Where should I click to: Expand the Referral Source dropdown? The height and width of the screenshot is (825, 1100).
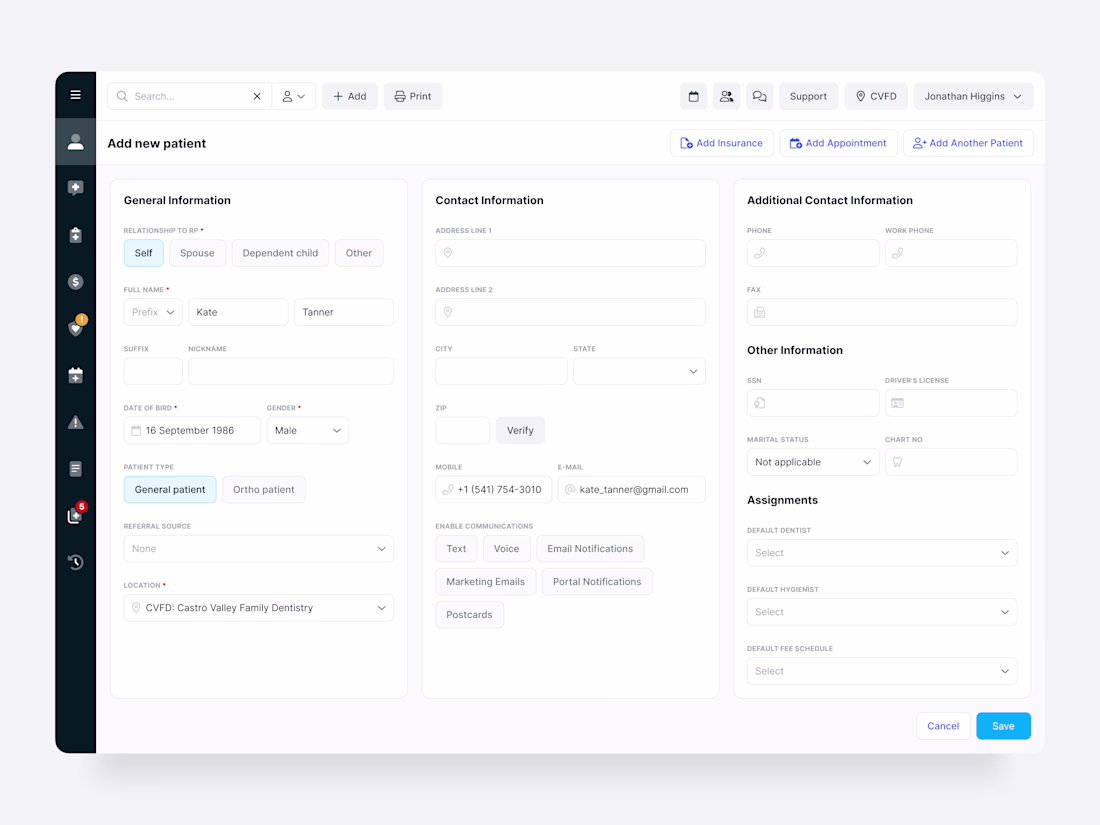click(258, 549)
